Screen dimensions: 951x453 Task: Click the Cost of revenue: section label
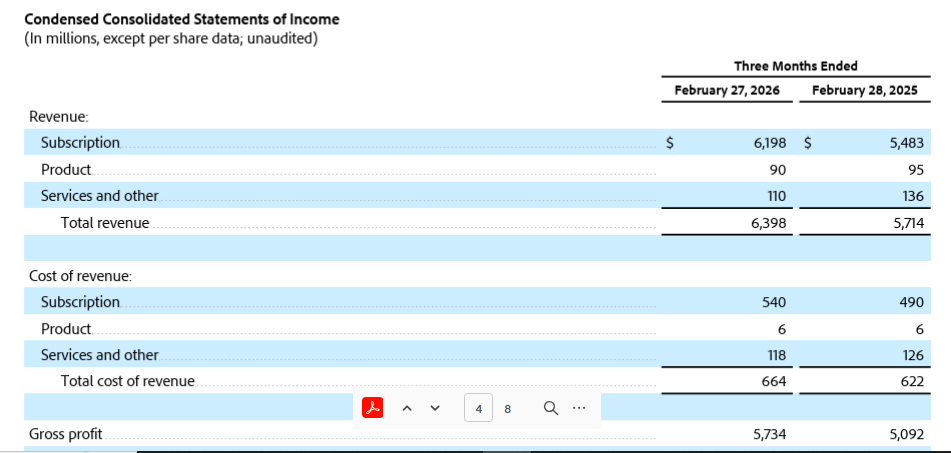80,276
